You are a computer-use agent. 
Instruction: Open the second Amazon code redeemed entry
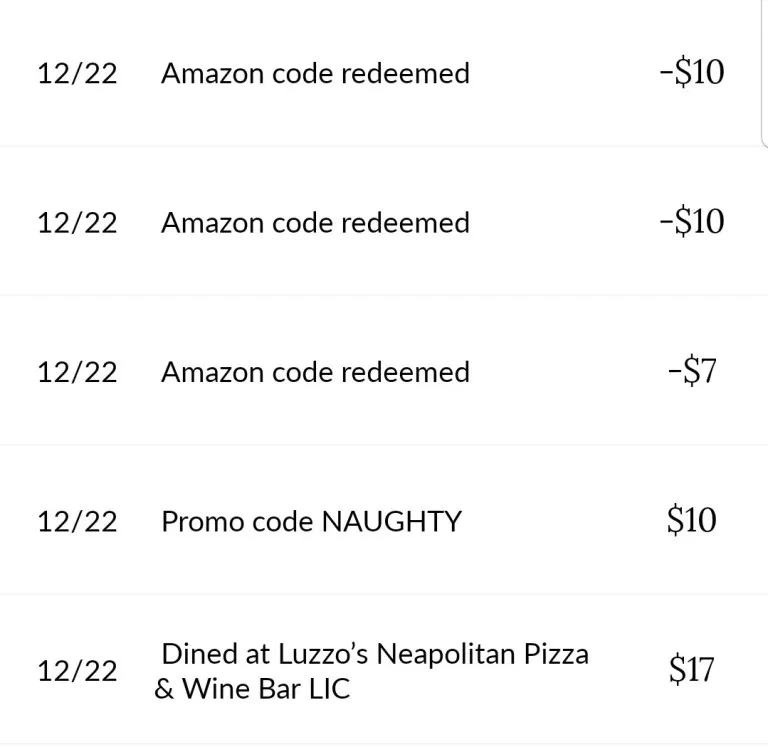pos(315,222)
